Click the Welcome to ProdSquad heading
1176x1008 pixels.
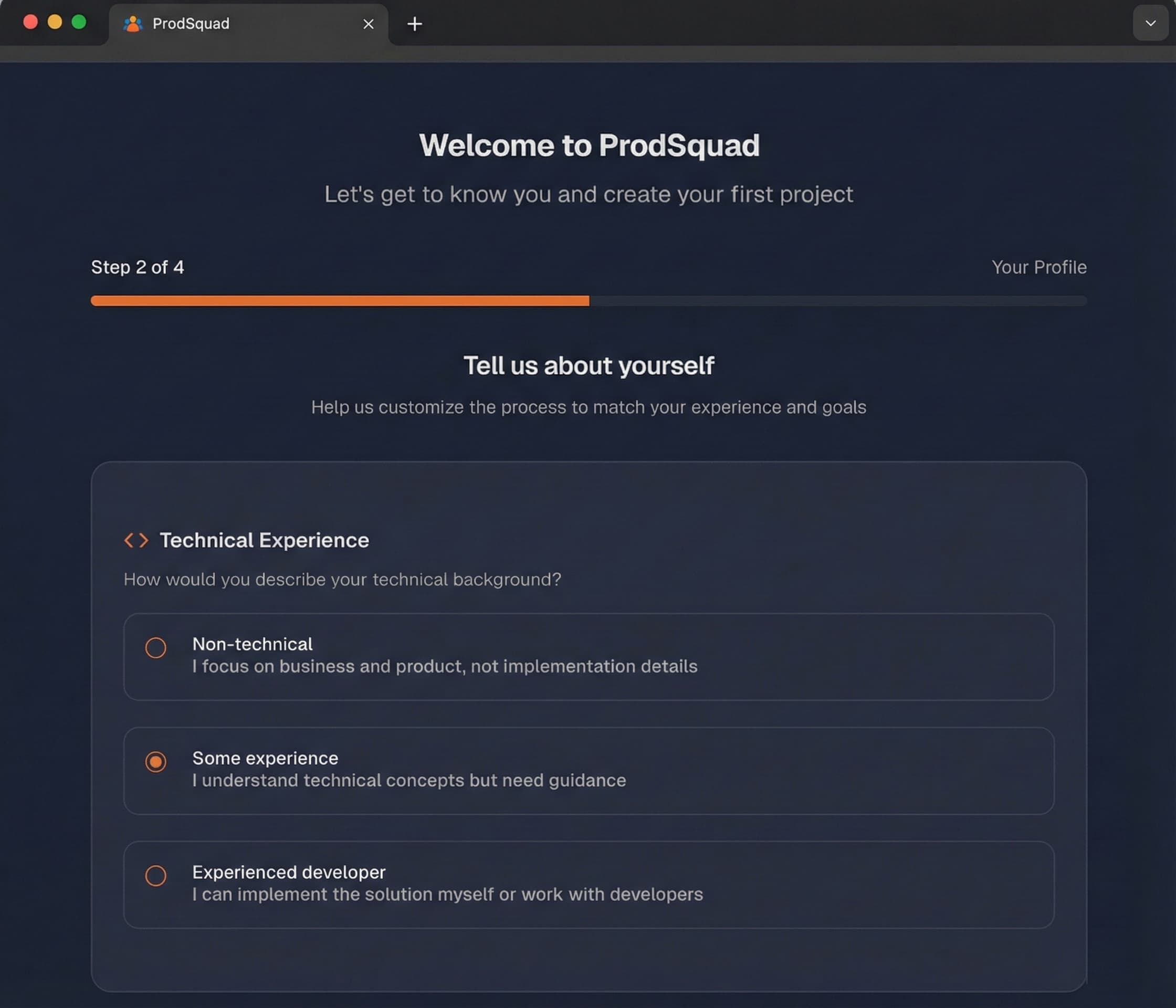coord(590,145)
